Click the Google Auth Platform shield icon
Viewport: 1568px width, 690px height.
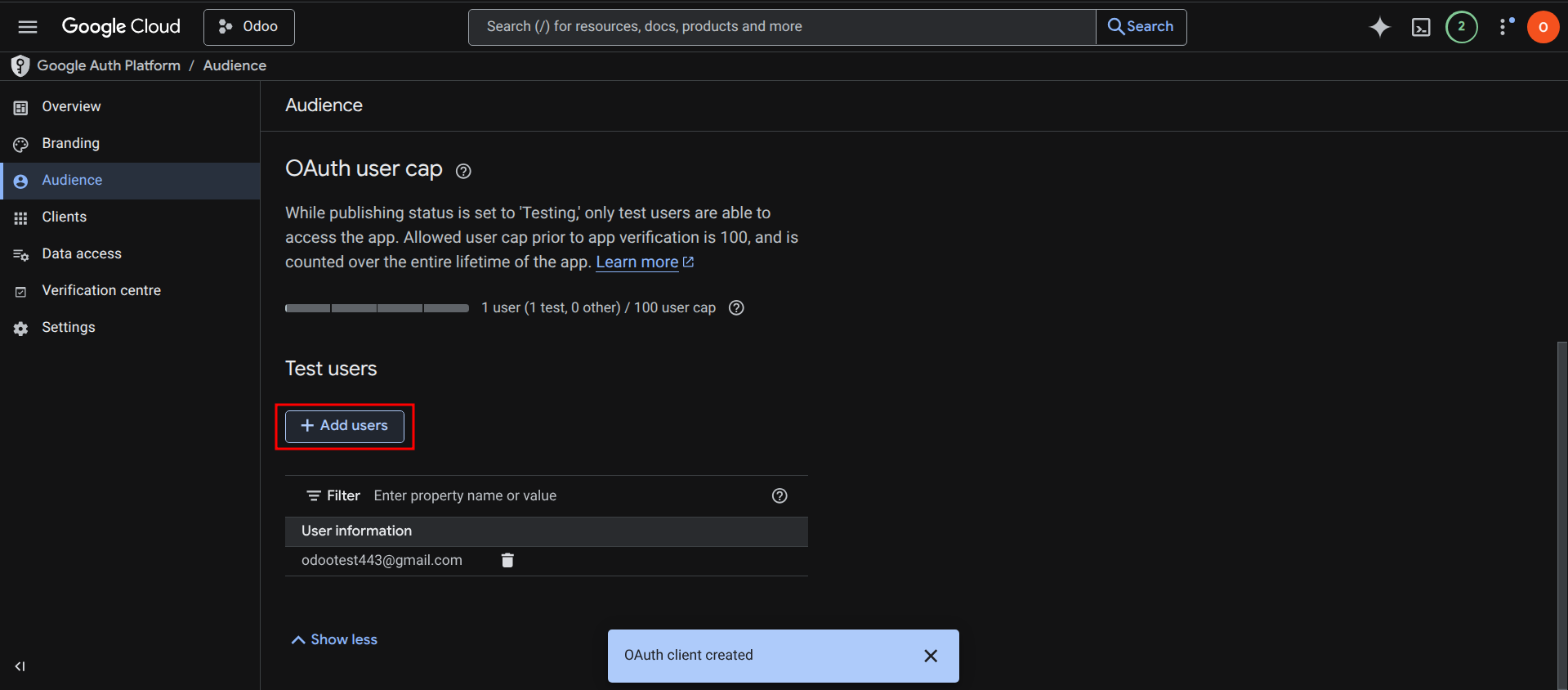pyautogui.click(x=20, y=65)
